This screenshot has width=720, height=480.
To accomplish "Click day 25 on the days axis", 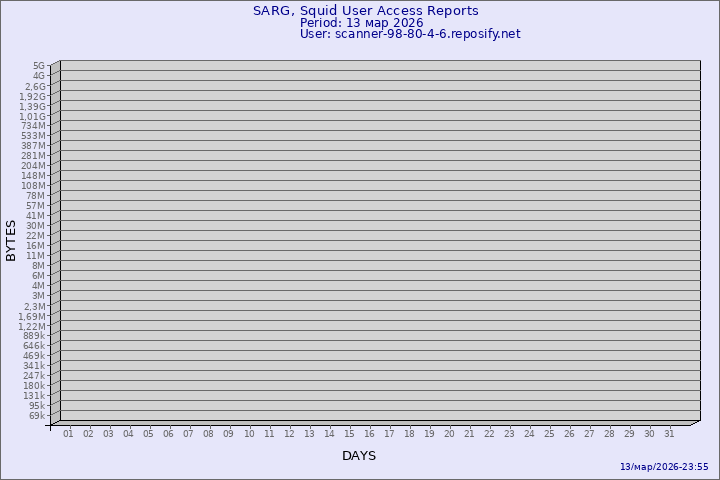I will 549,434.
